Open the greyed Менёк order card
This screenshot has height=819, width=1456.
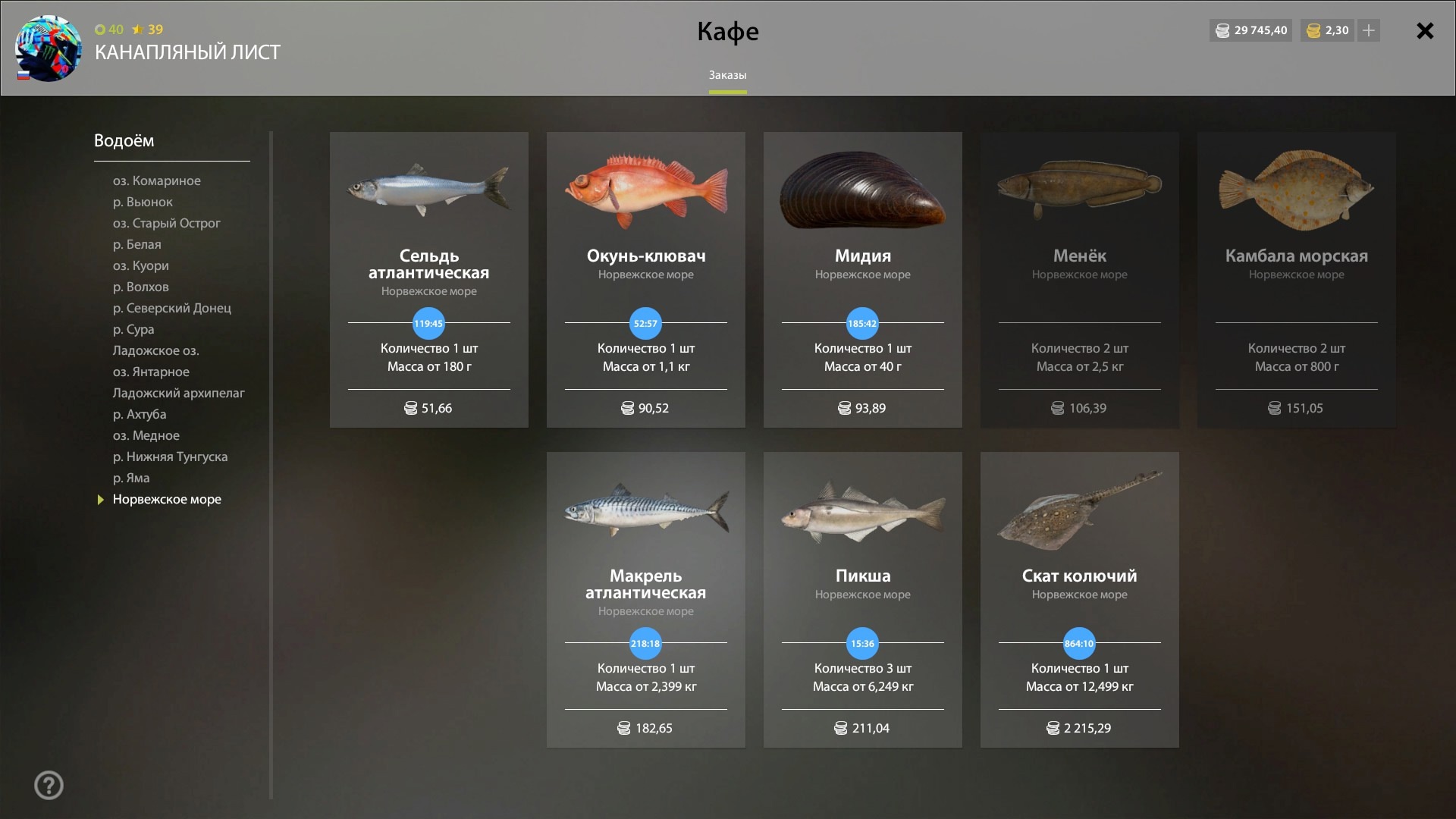point(1080,280)
